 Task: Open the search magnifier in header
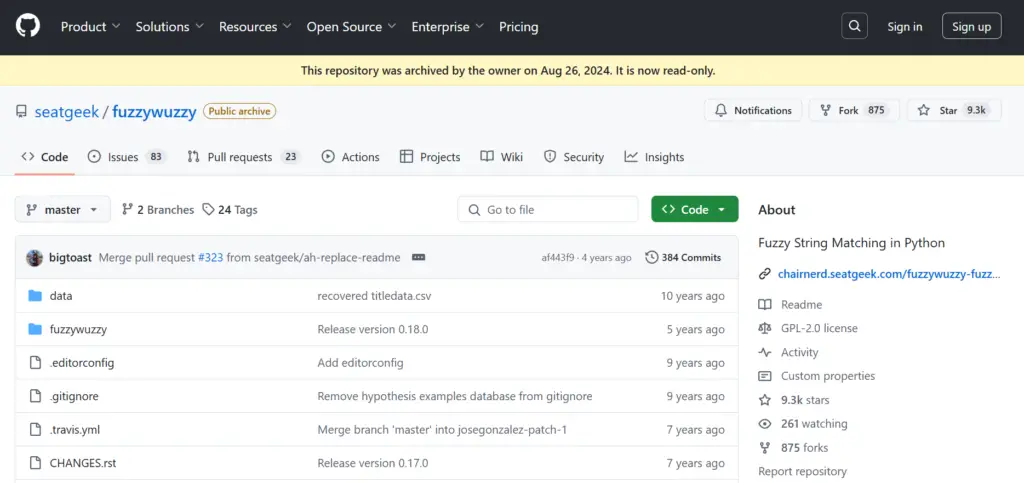coord(854,26)
